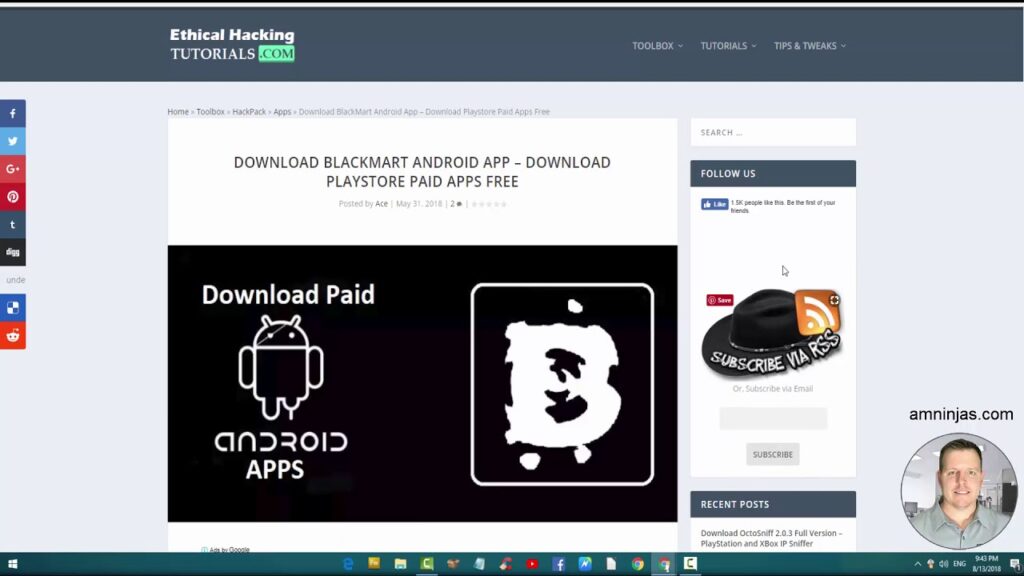The image size is (1024, 576).
Task: Open File Explorer from taskbar
Action: (x=400, y=564)
